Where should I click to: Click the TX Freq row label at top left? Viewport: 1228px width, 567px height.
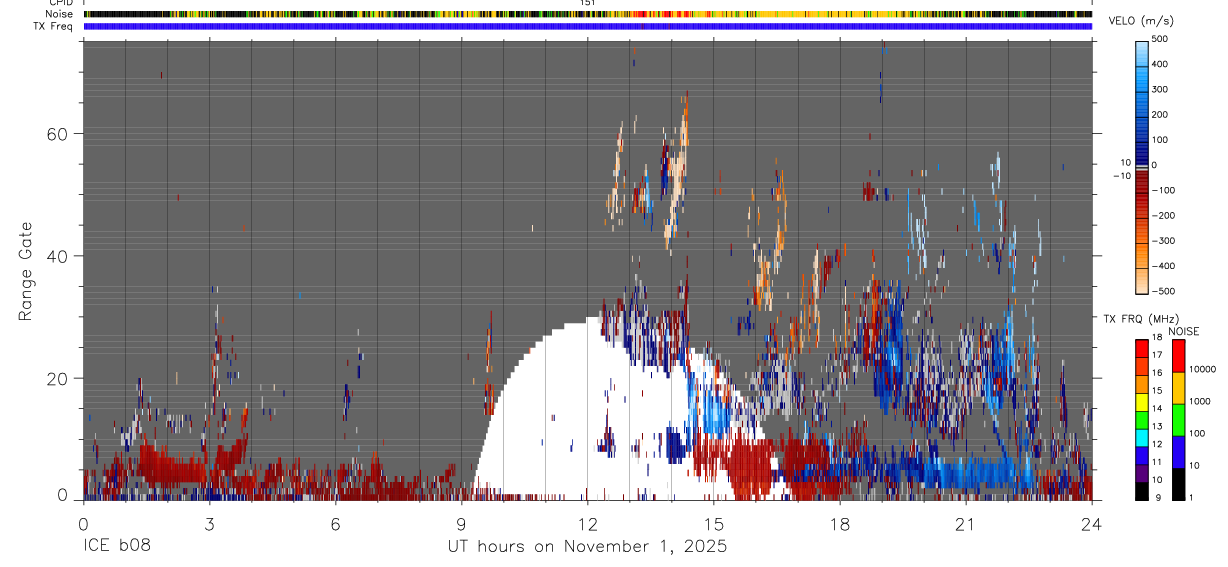53,26
